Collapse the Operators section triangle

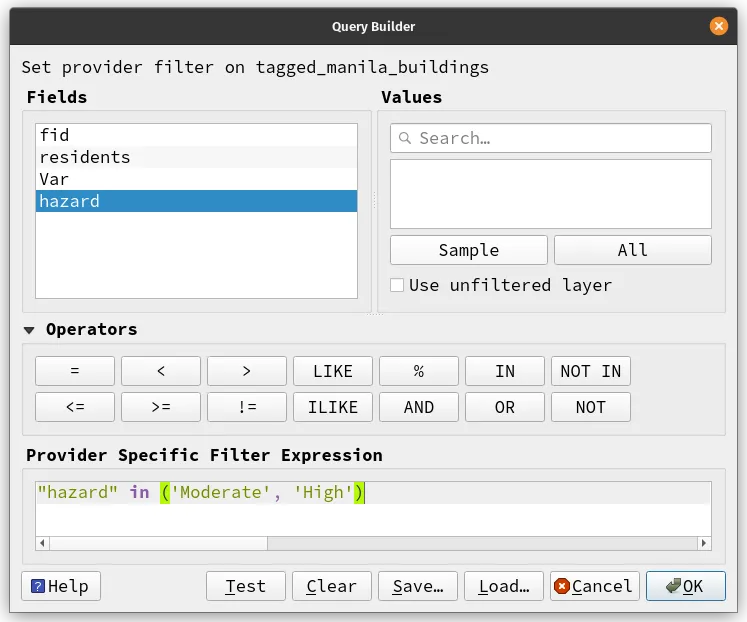click(30, 330)
